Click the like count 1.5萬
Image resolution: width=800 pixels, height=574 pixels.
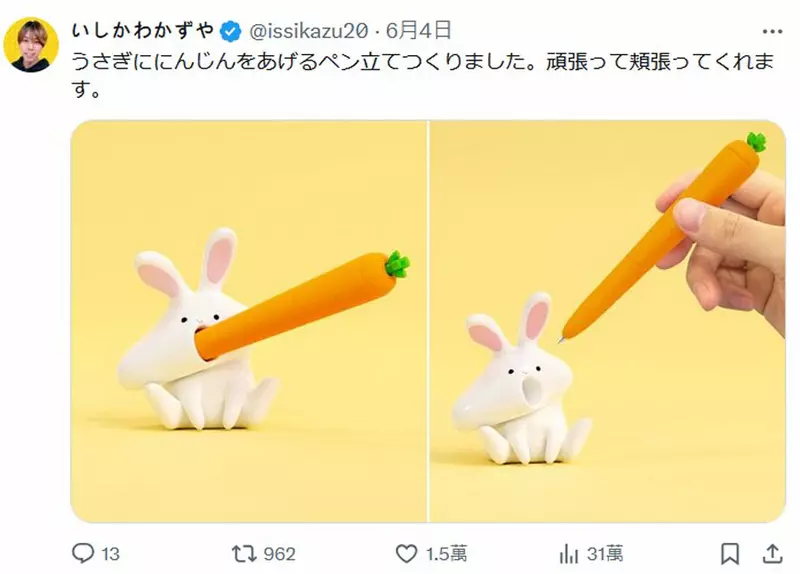446,554
